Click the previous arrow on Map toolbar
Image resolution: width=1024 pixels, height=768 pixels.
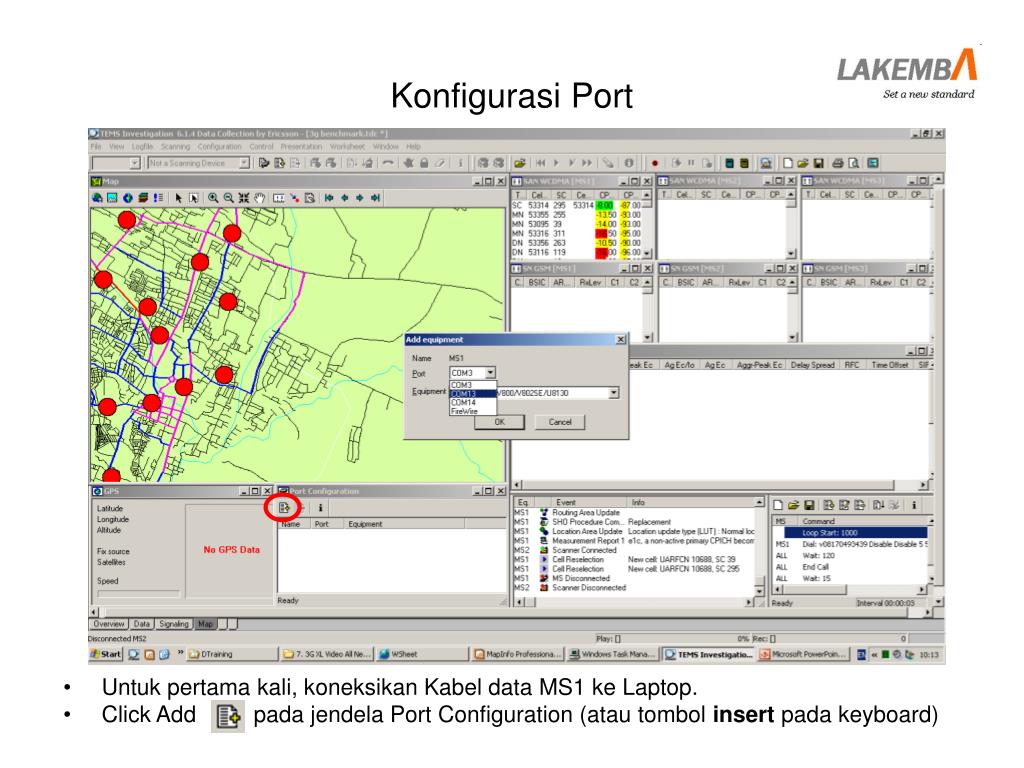click(344, 198)
